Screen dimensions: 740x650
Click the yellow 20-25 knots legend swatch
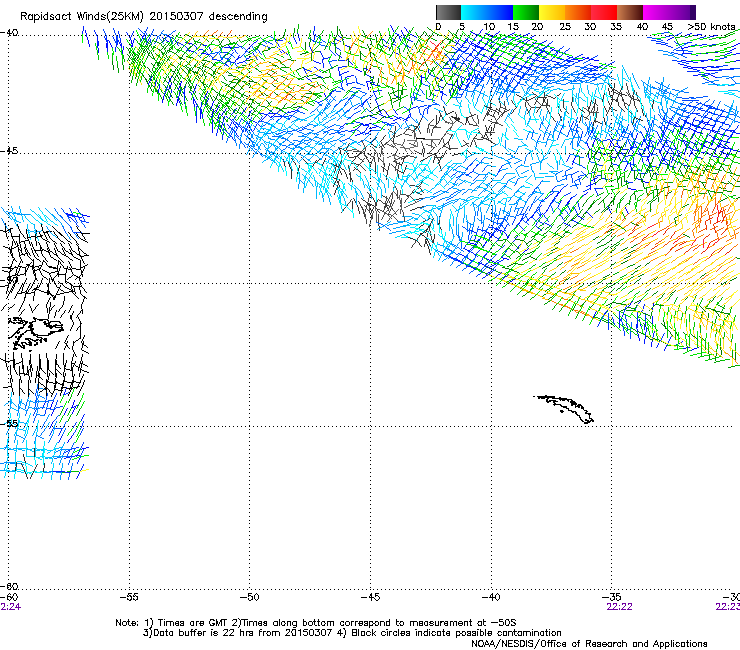point(552,12)
